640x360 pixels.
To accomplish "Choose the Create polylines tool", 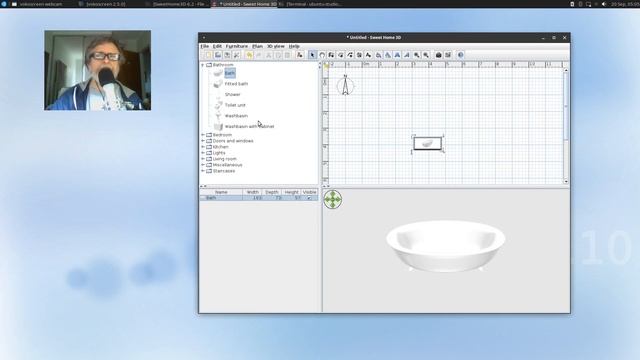I will 350,55.
